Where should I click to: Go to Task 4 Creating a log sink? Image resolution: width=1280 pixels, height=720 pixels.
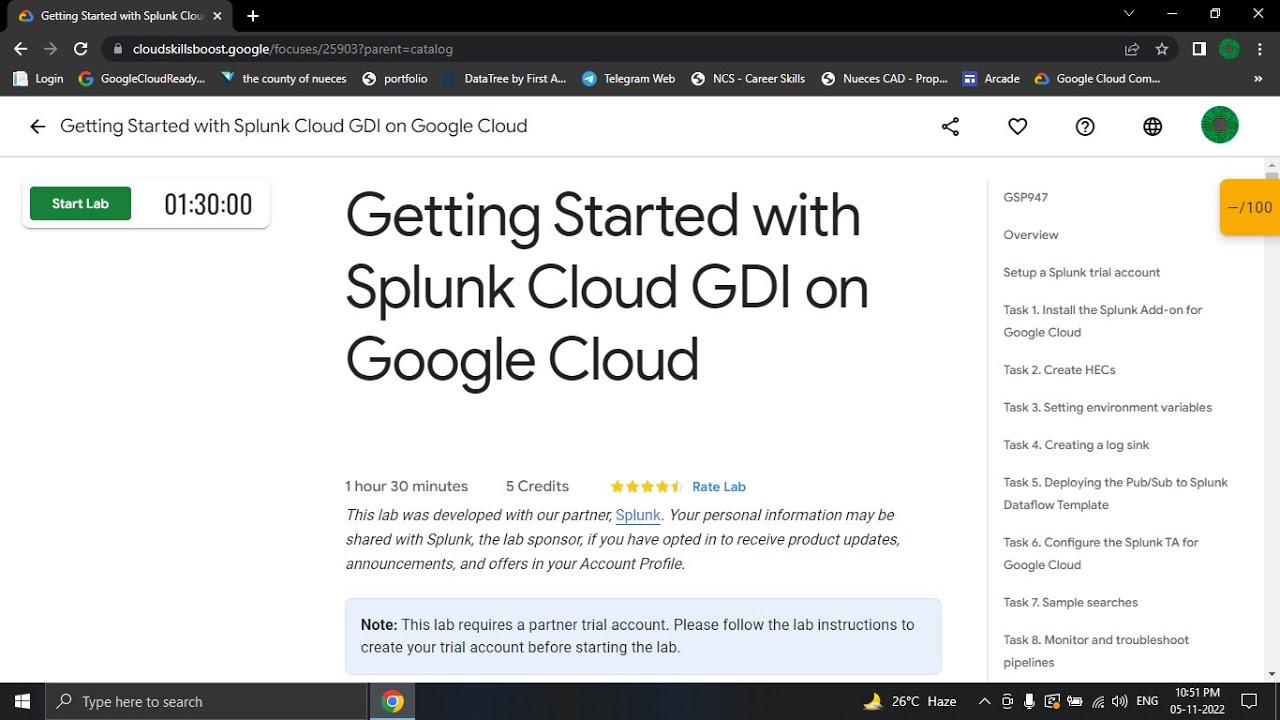pyautogui.click(x=1076, y=445)
